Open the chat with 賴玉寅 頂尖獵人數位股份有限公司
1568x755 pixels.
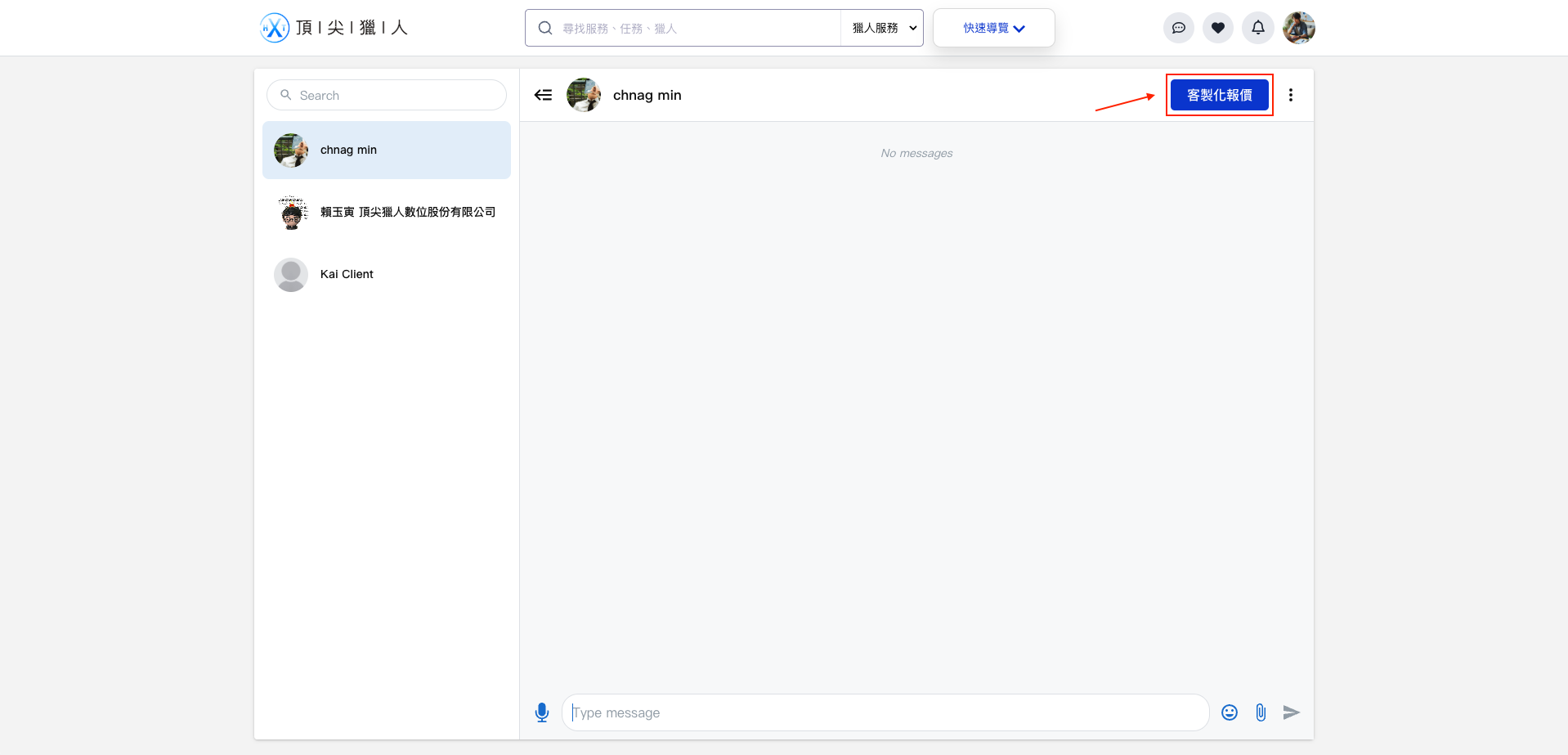click(x=387, y=213)
